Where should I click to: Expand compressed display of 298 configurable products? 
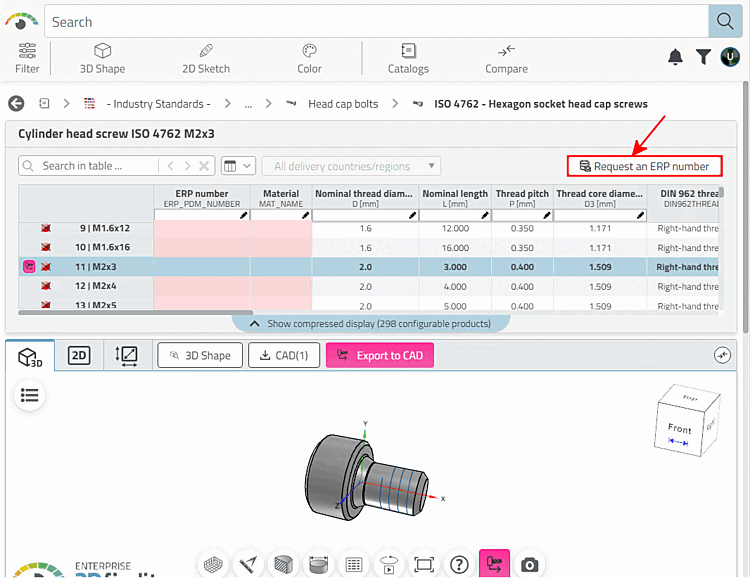point(371,324)
